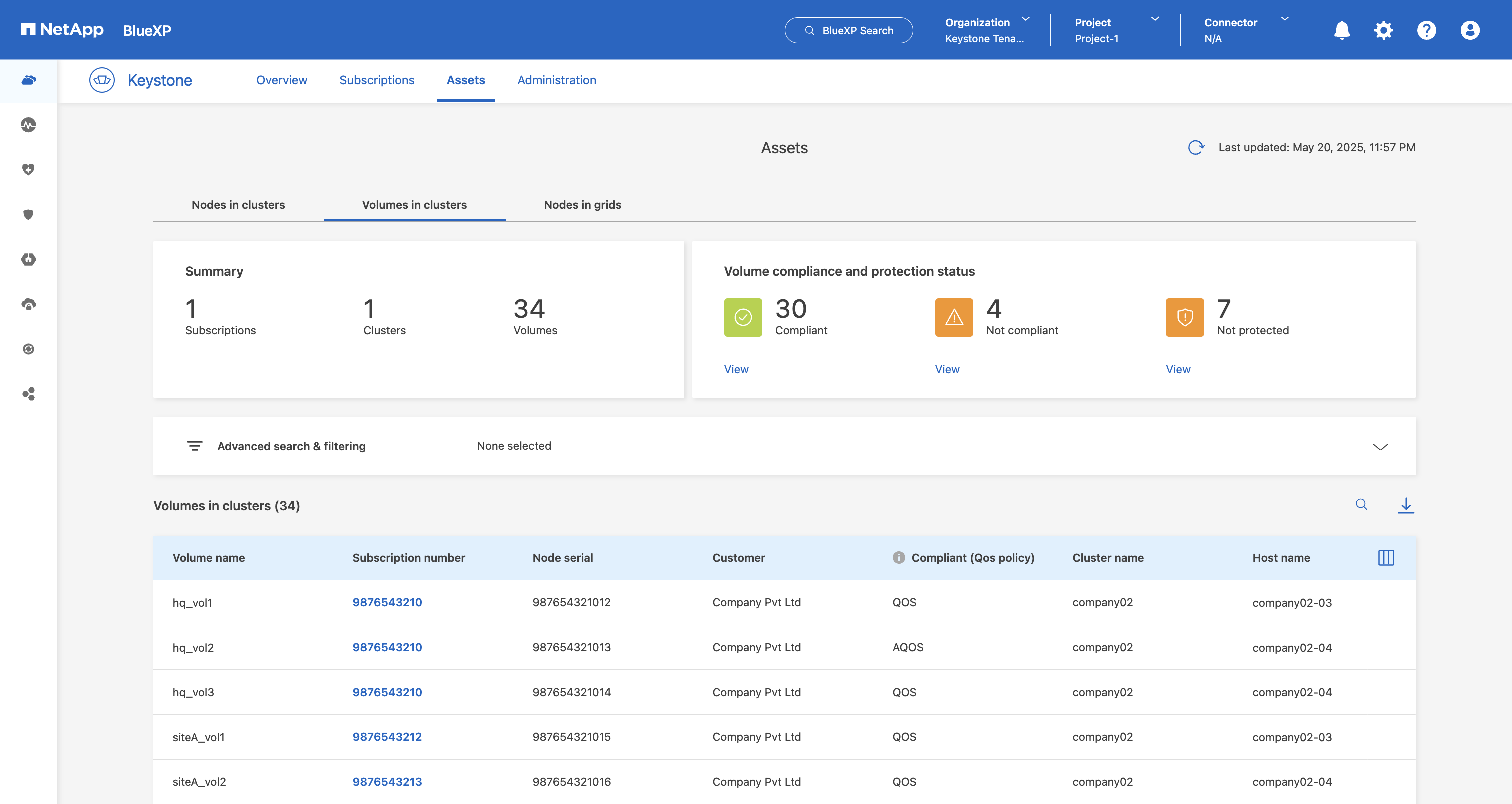Click View under Not compliant volumes
The height and width of the screenshot is (804, 1512).
947,369
